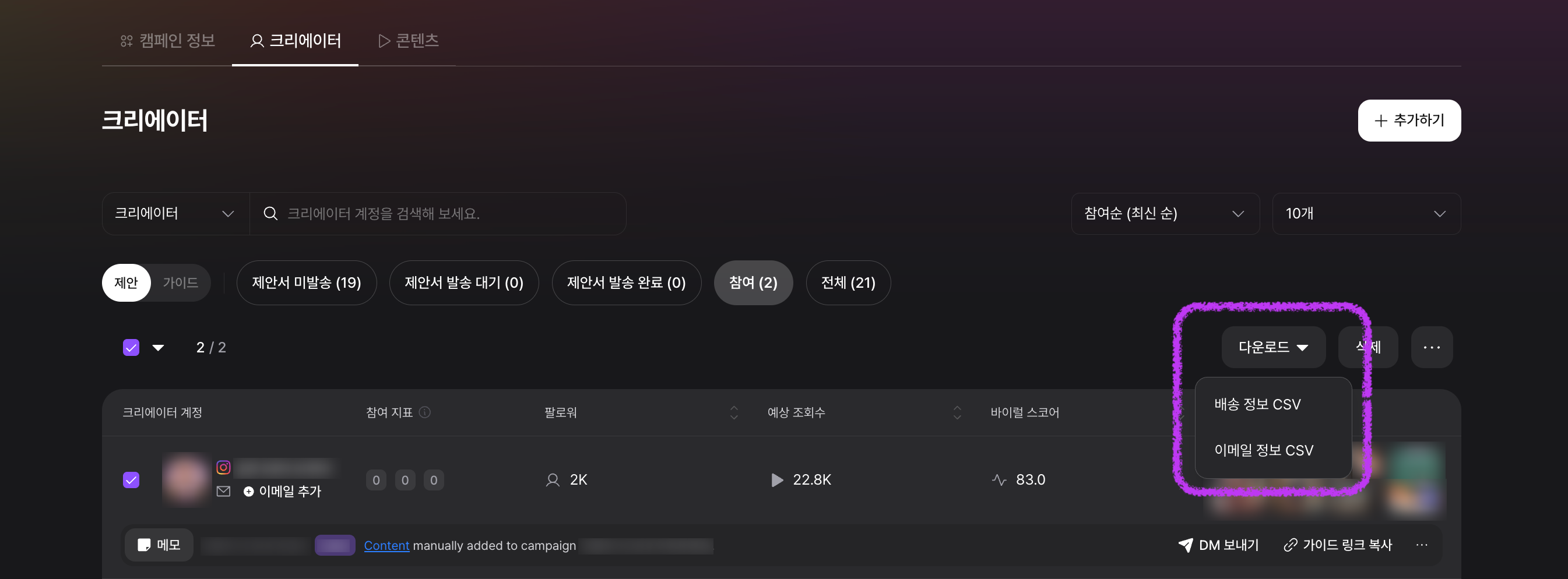The width and height of the screenshot is (1568, 579).
Task: Click the envelope email icon
Action: pos(223,492)
